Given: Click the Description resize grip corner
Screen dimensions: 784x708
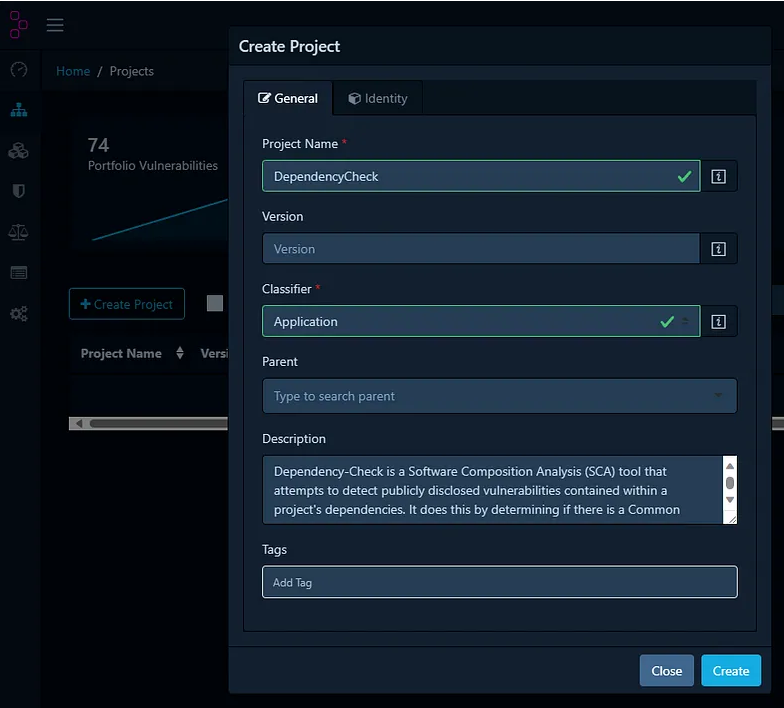Looking at the screenshot, I should click(x=732, y=520).
